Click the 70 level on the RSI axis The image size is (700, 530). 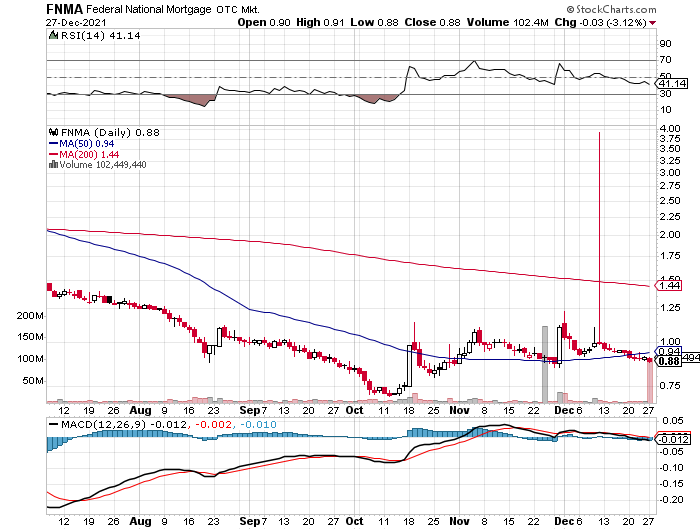[665, 60]
